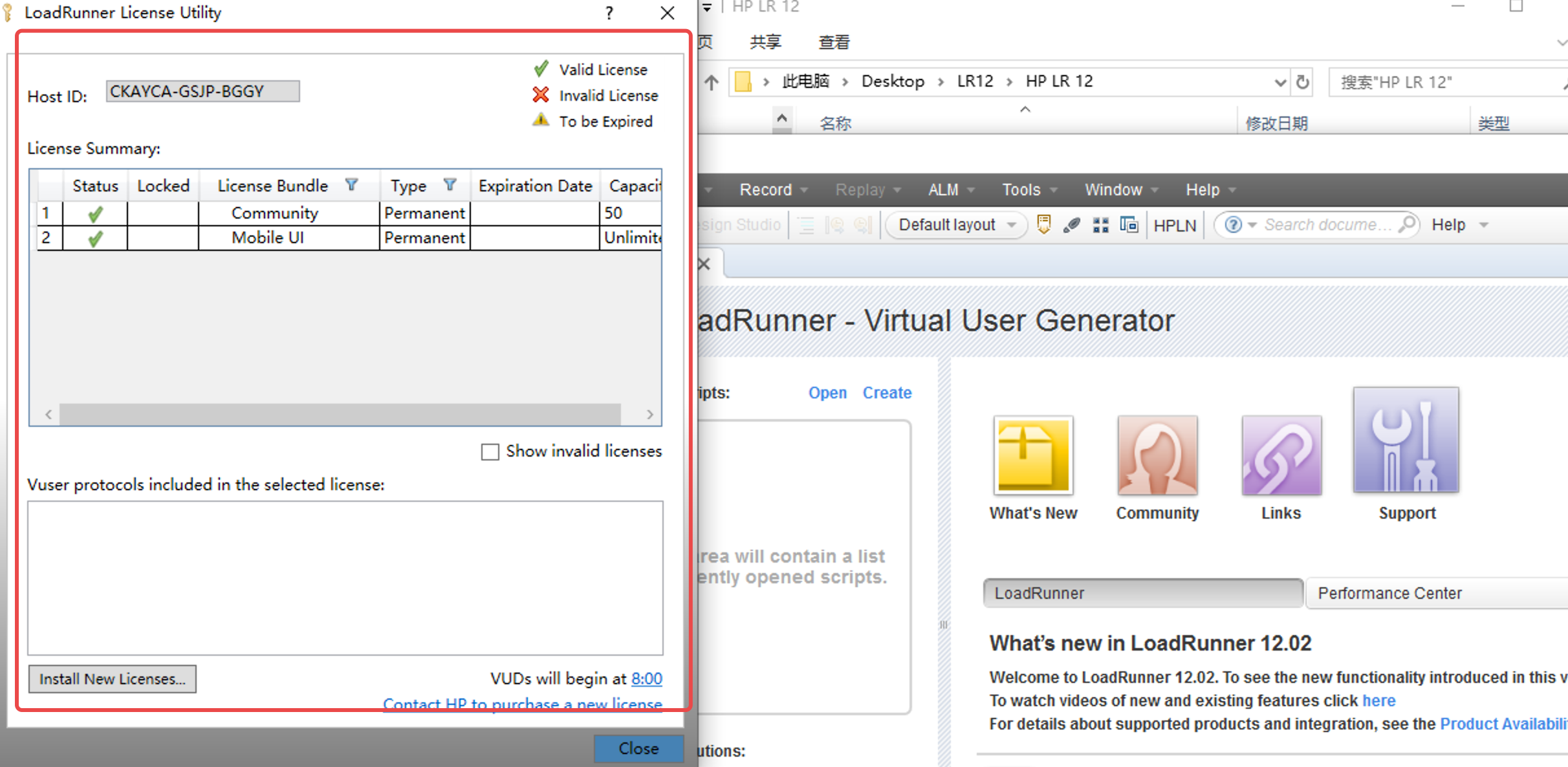Click the license table horizontal scrollbar right arrow

point(650,415)
